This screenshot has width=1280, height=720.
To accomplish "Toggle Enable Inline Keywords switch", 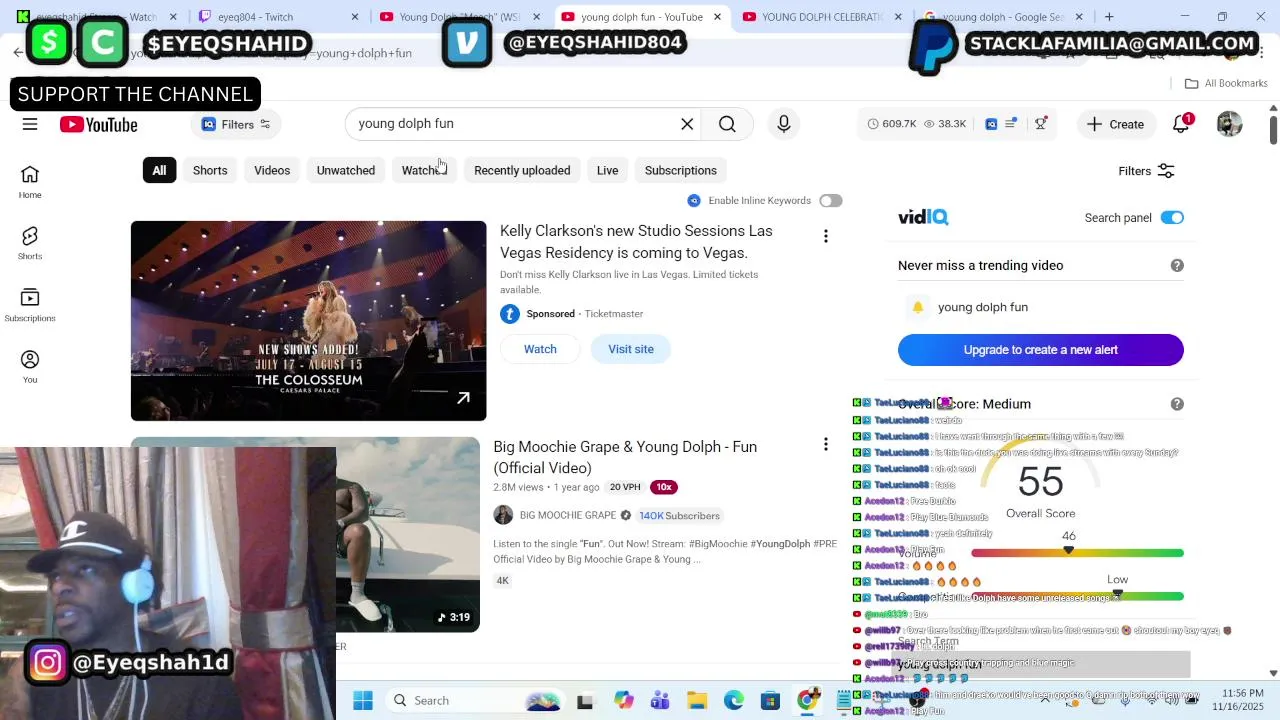I will 831,201.
